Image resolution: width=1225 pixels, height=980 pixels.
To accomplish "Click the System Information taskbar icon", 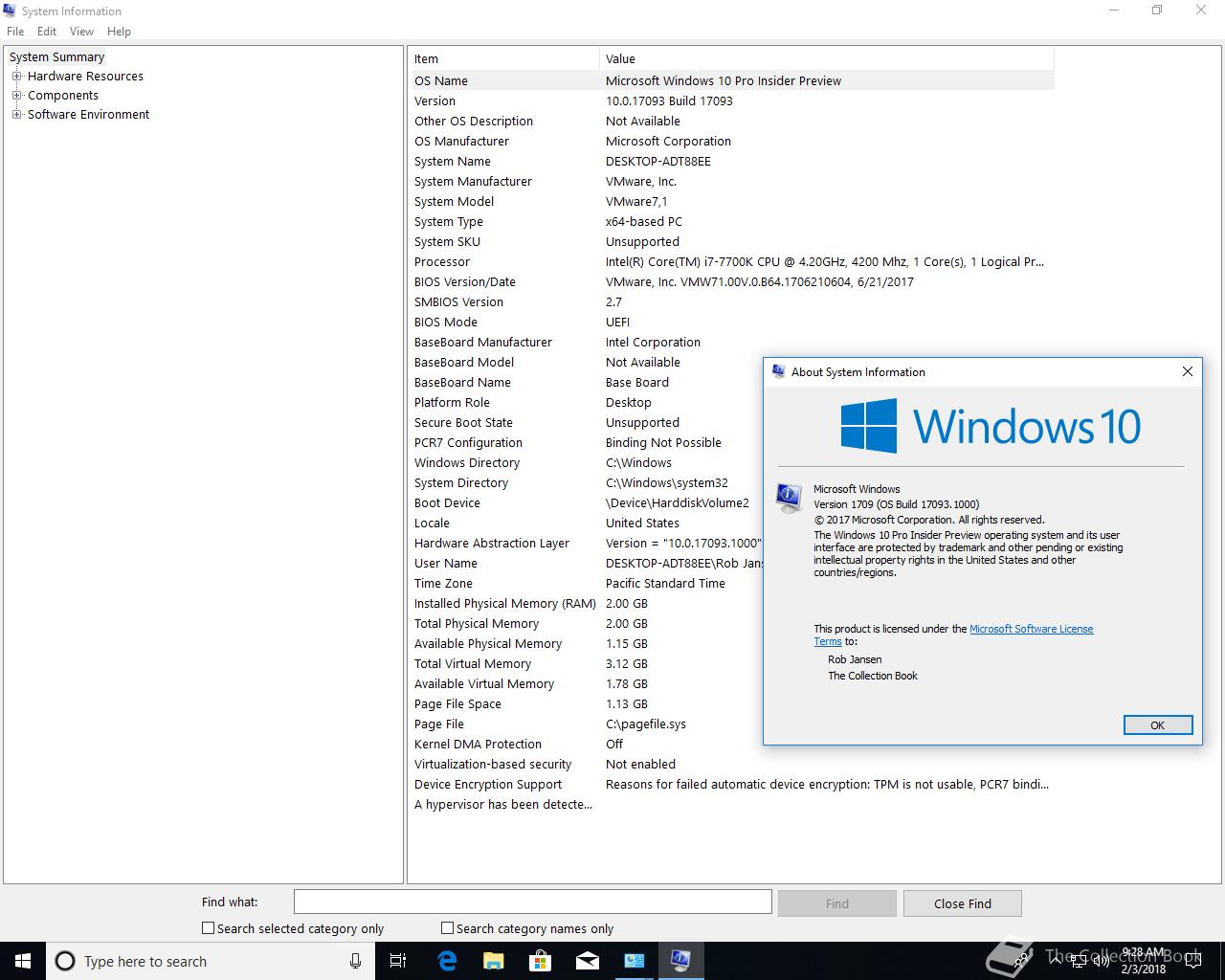I will point(680,961).
